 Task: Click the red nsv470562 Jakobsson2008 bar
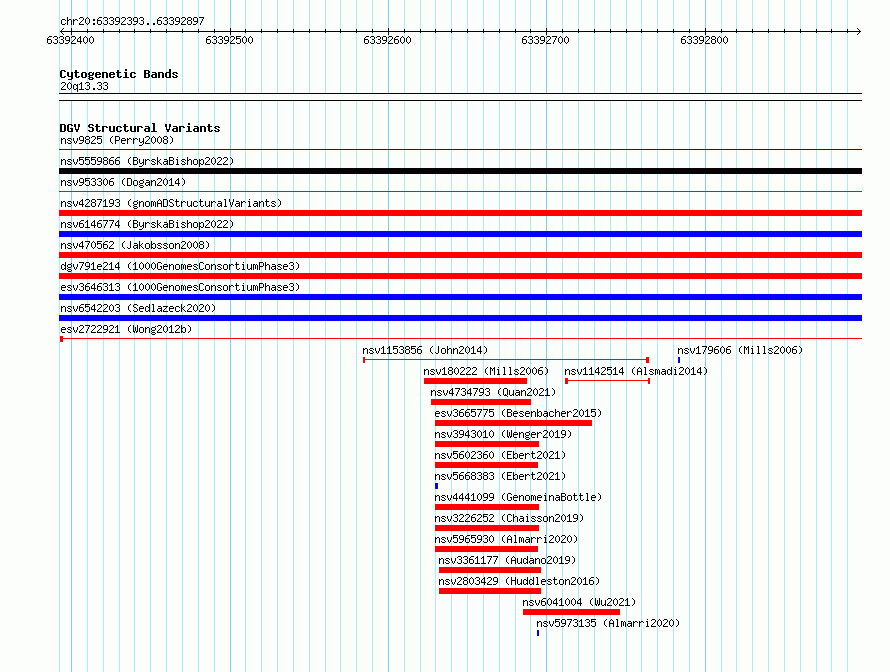(460, 255)
